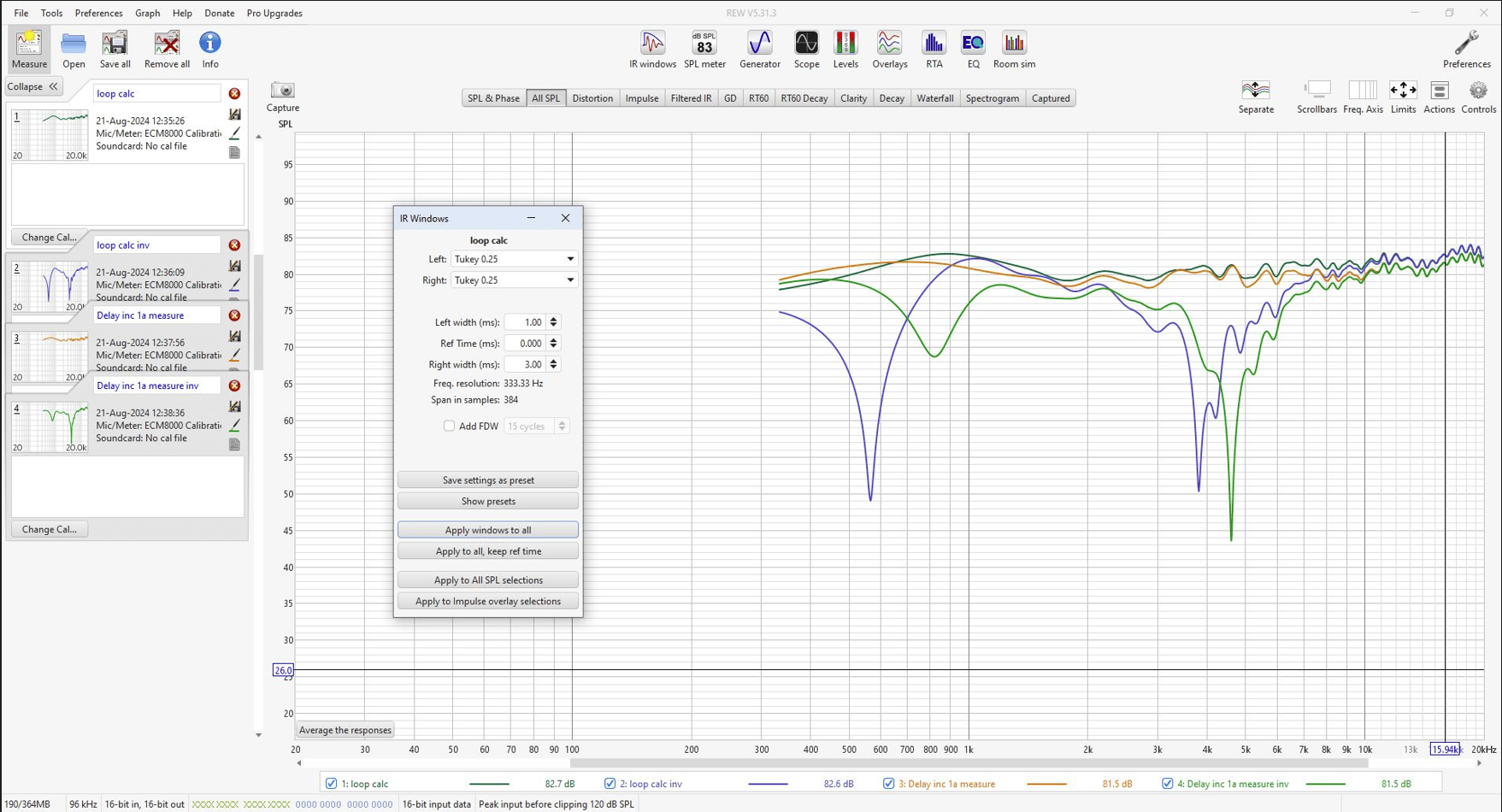
Task: Click the Show presets button
Action: pyautogui.click(x=488, y=501)
